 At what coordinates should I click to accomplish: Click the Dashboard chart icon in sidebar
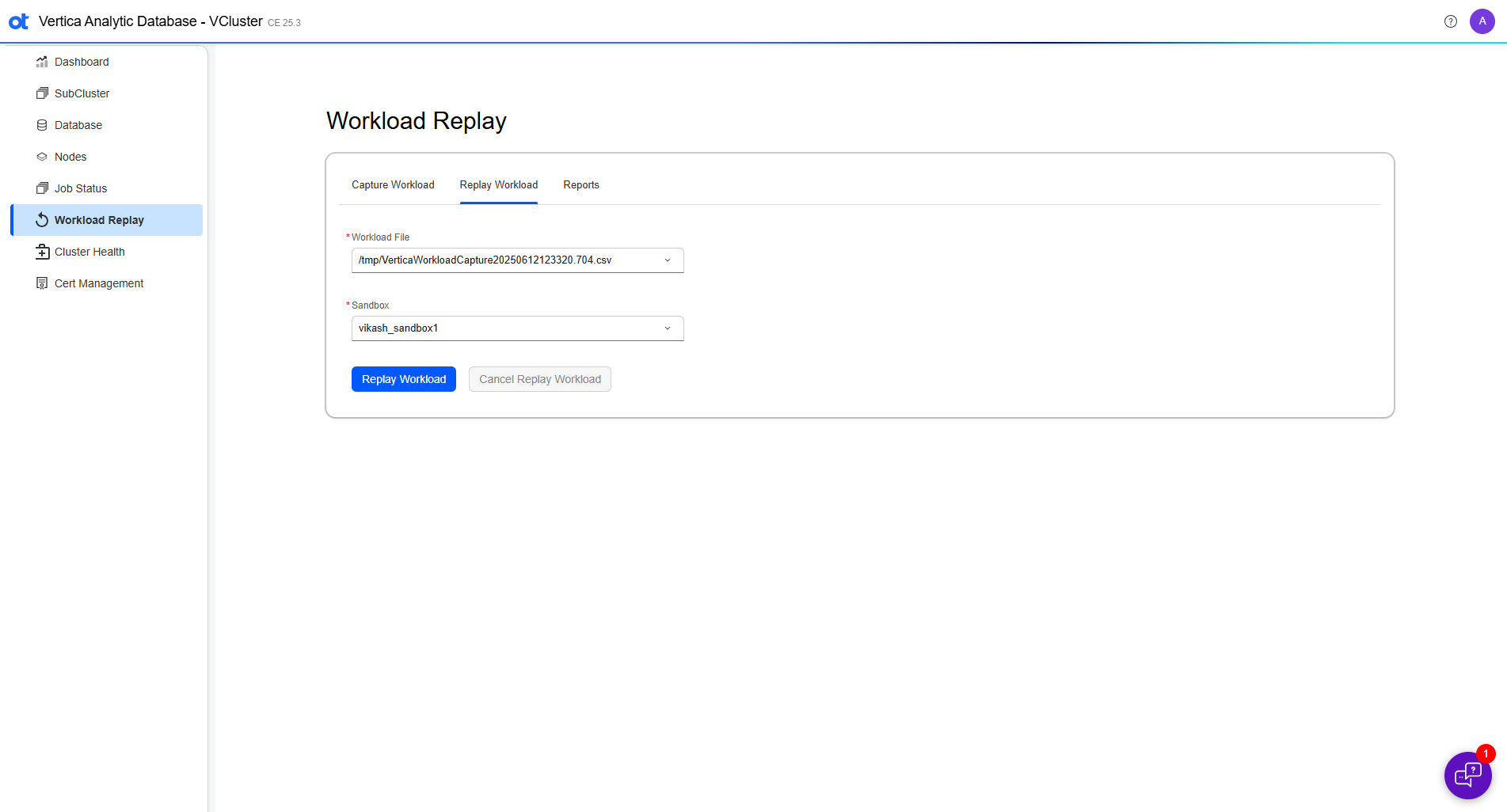[42, 62]
